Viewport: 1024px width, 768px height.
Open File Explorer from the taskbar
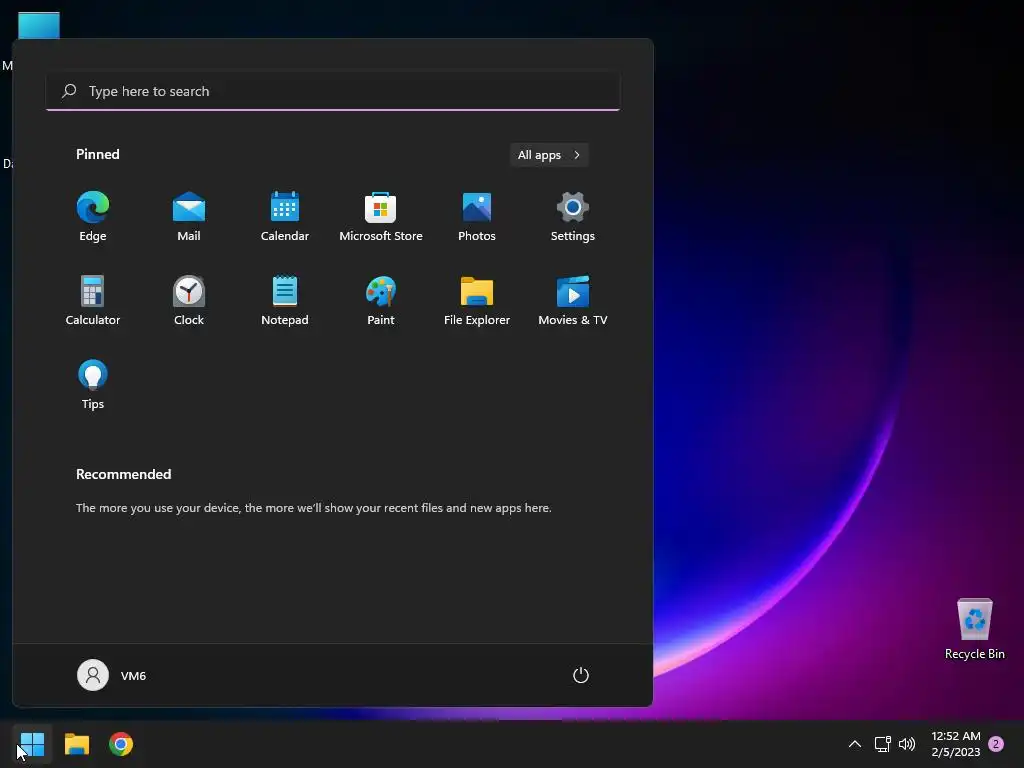tap(76, 744)
